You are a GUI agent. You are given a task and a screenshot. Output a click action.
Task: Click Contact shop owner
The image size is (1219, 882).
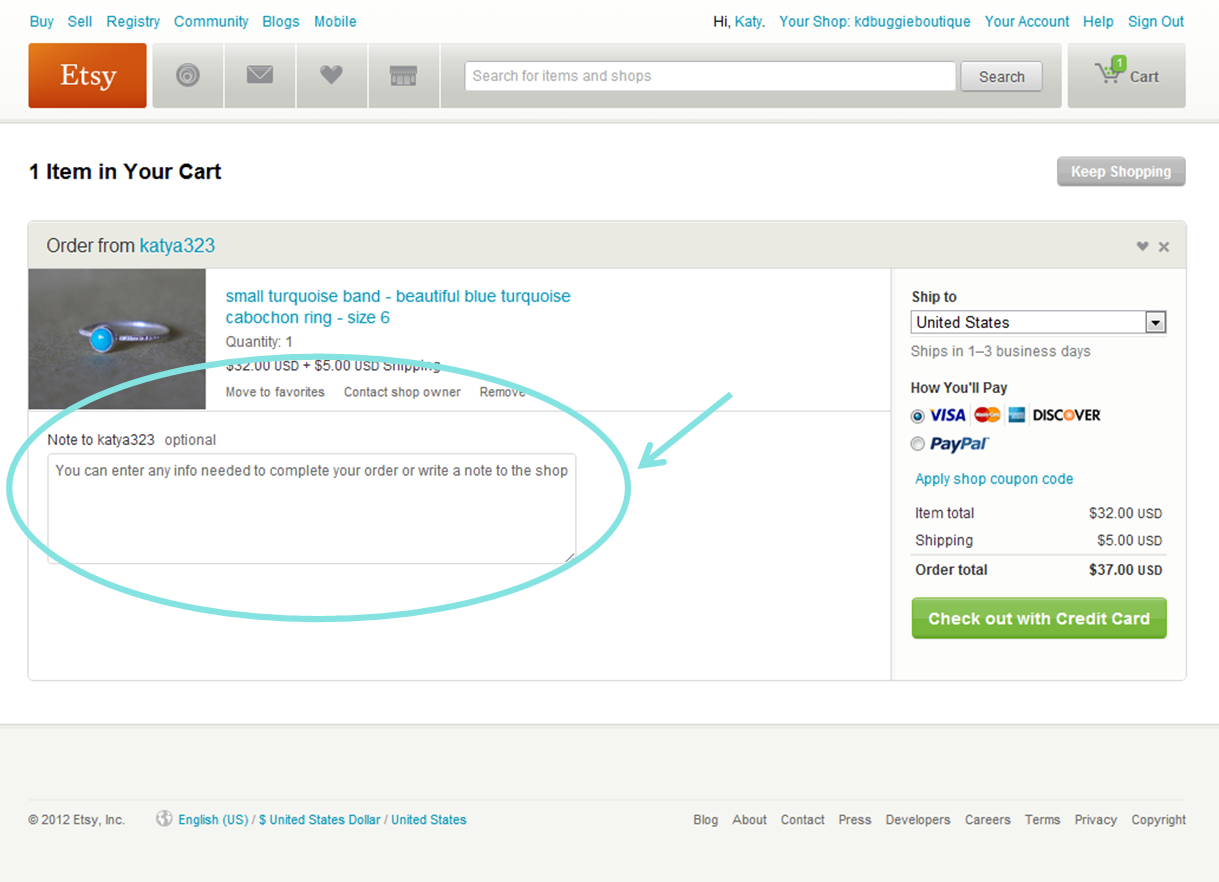pos(402,392)
